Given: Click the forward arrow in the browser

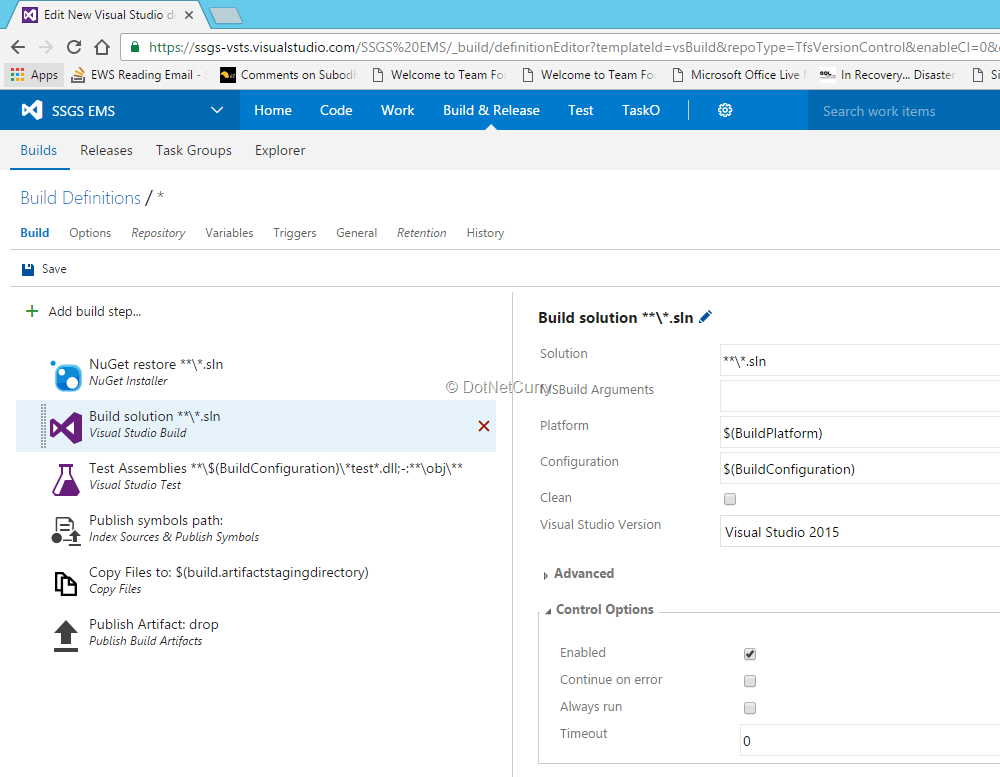Looking at the screenshot, I should tap(46, 47).
